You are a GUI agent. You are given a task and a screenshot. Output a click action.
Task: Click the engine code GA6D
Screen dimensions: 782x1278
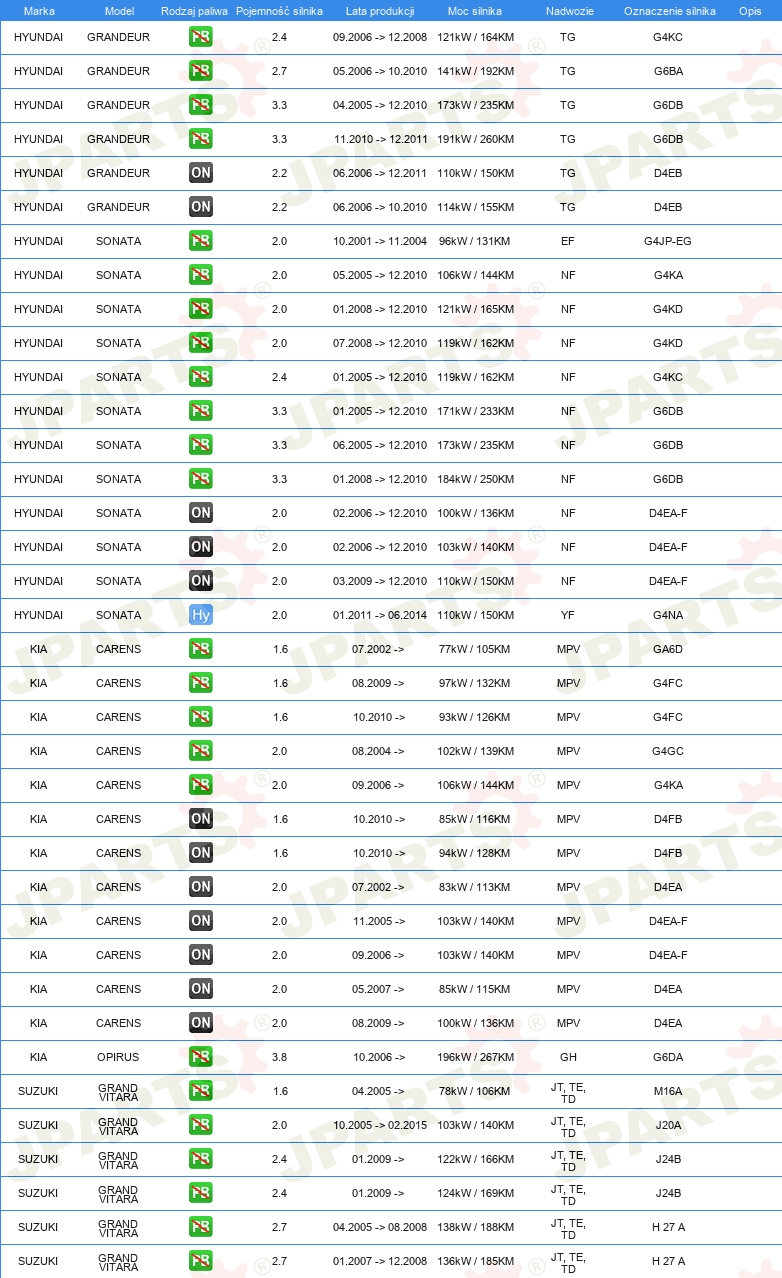pyautogui.click(x=668, y=649)
